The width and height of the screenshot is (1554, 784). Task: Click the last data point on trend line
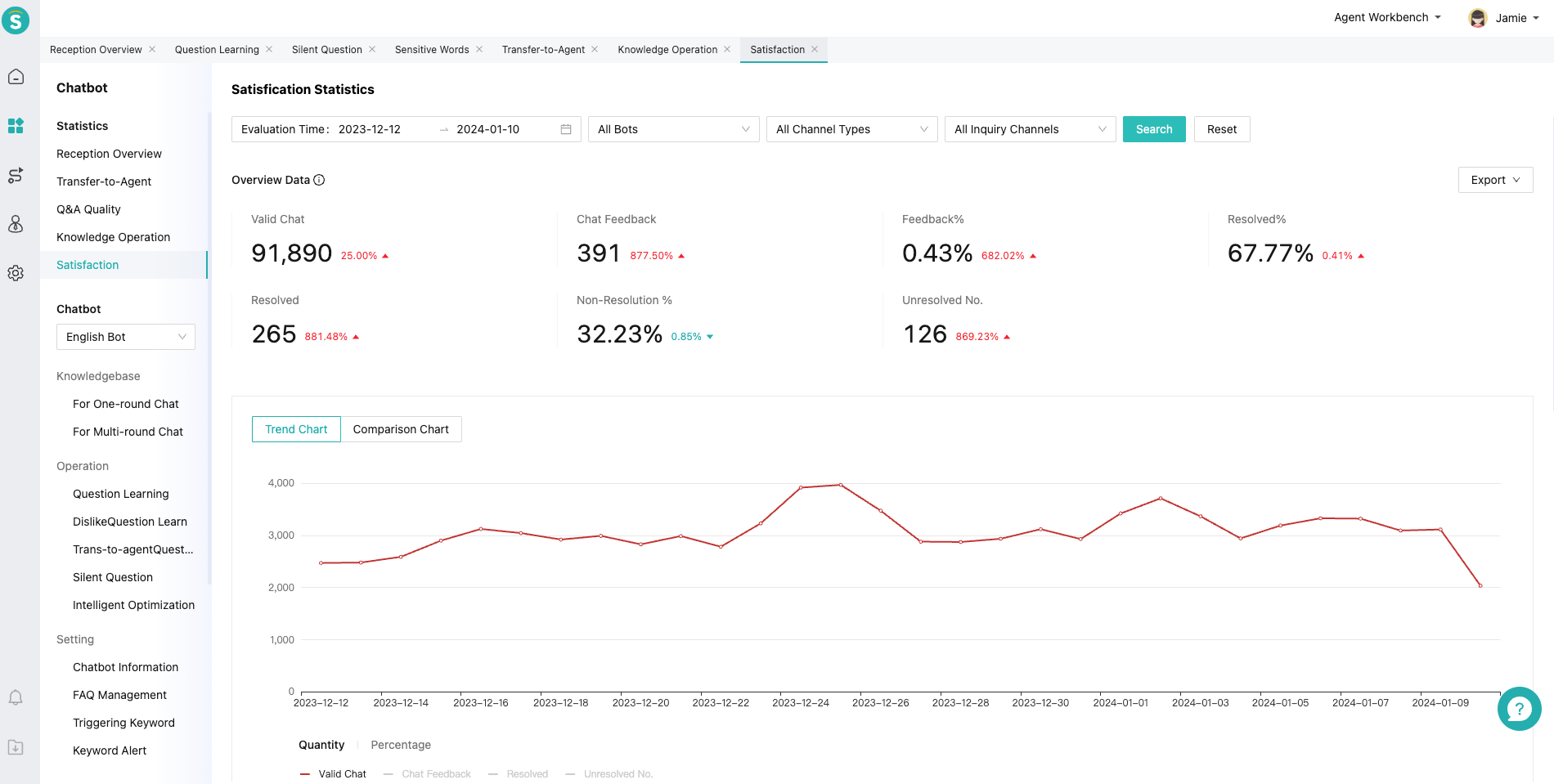[x=1480, y=585]
